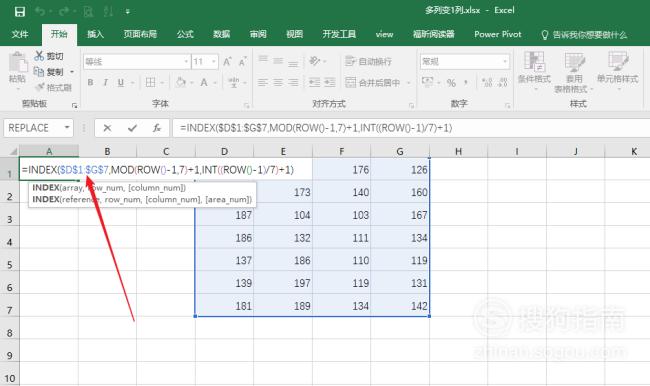
Task: Open Insert Function fx dialog
Action: click(x=157, y=128)
